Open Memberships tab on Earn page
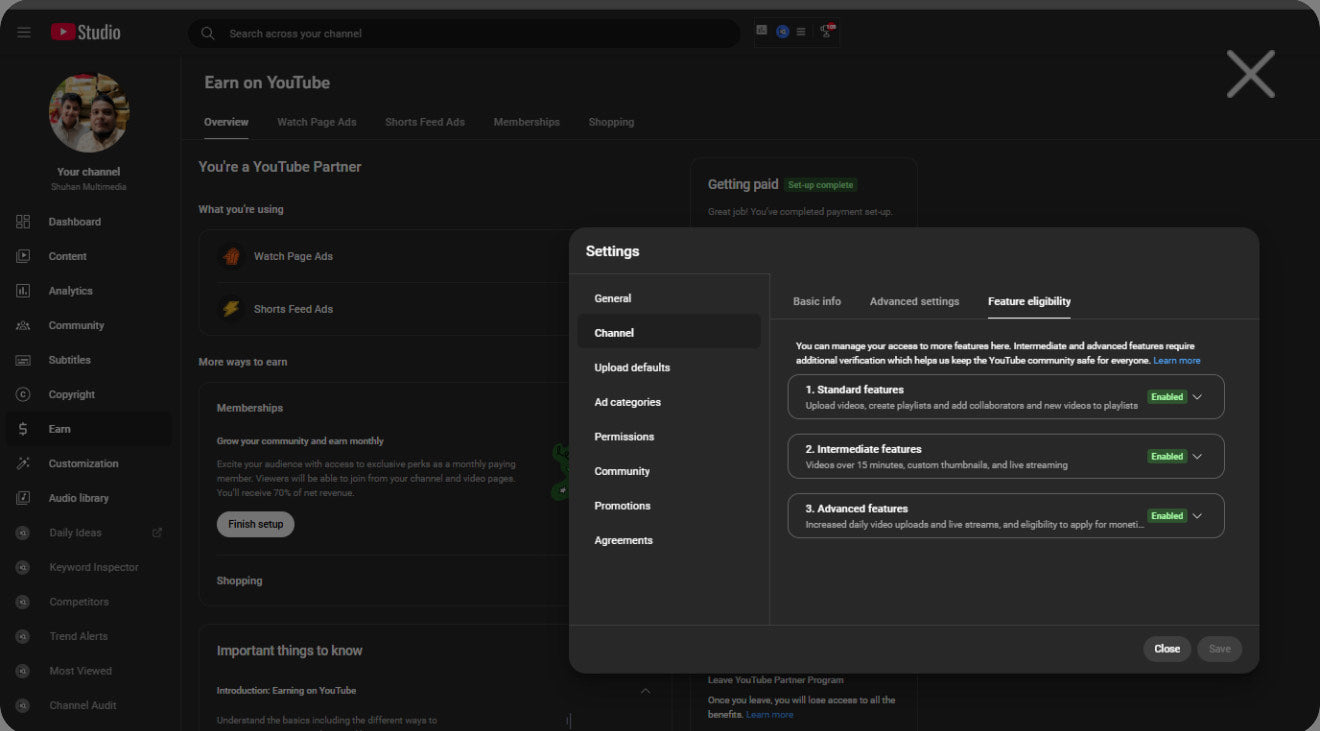The height and width of the screenshot is (731, 1320). [x=526, y=122]
